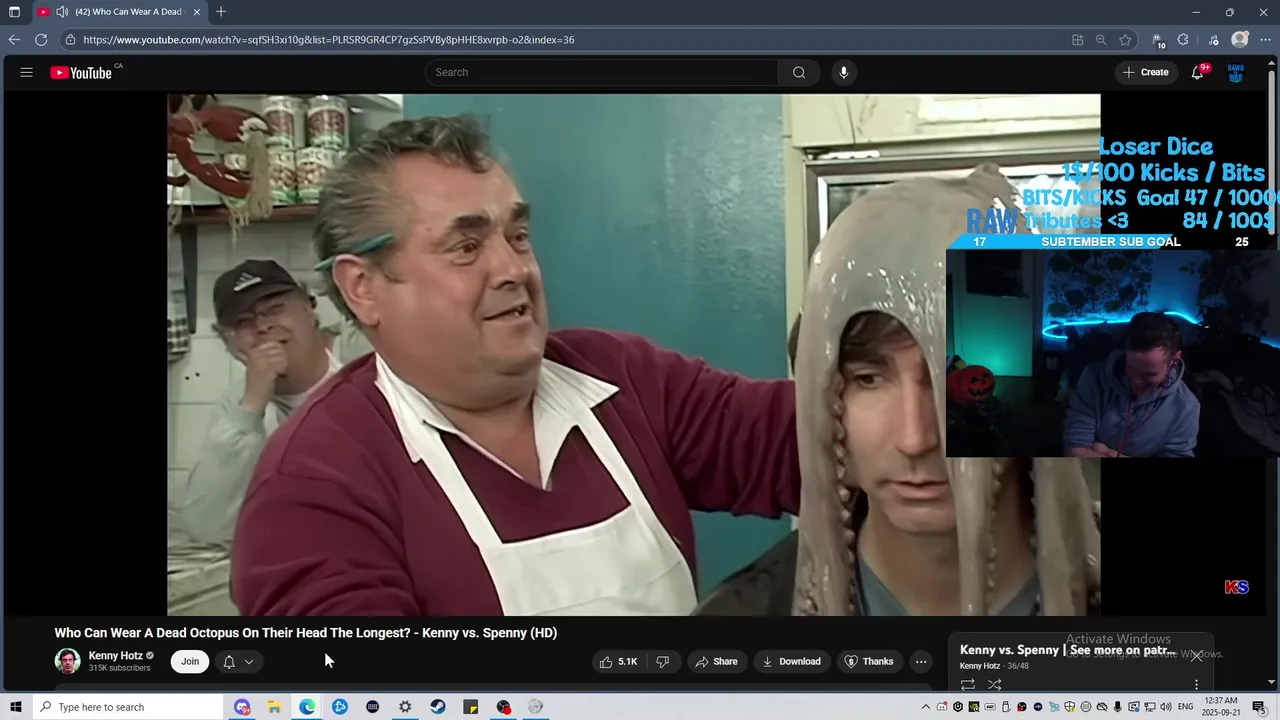Open the Kenny Hotz channel name link
This screenshot has height=720, width=1280.
115,656
